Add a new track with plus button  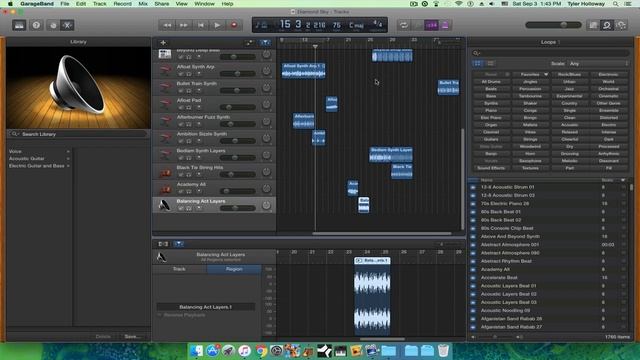point(163,42)
